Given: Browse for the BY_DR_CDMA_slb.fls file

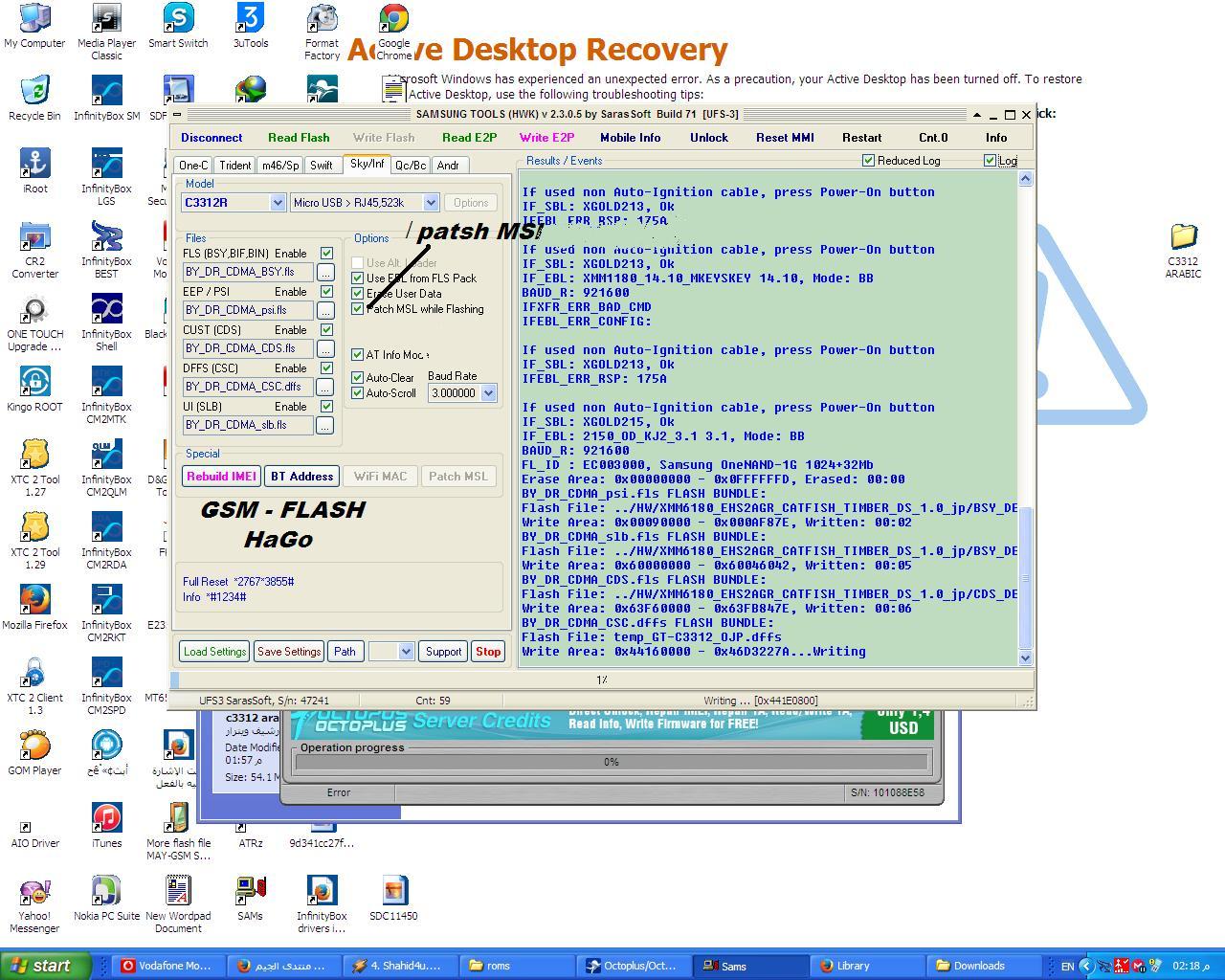Looking at the screenshot, I should coord(325,426).
